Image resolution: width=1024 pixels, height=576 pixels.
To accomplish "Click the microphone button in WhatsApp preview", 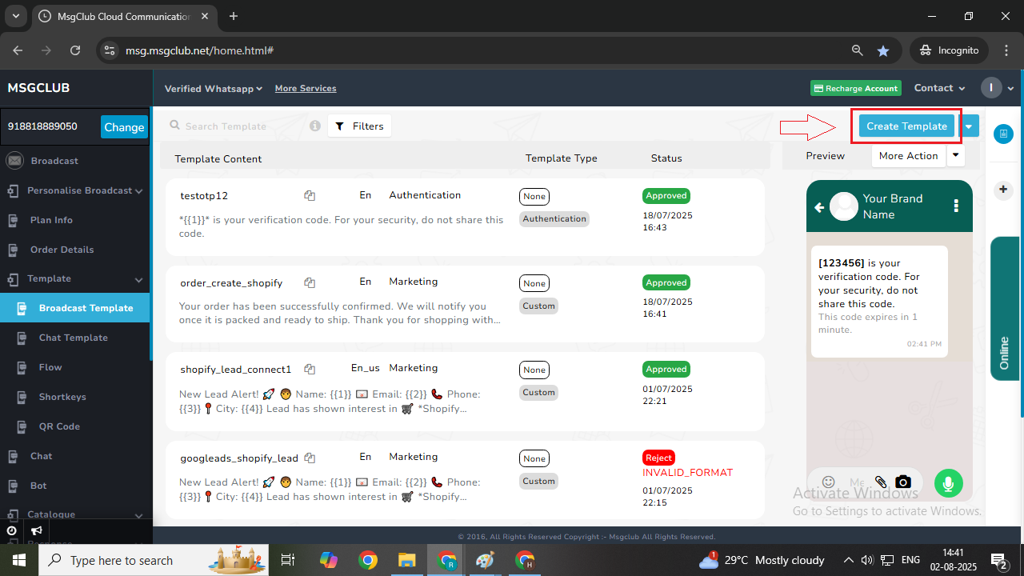I will [x=947, y=483].
